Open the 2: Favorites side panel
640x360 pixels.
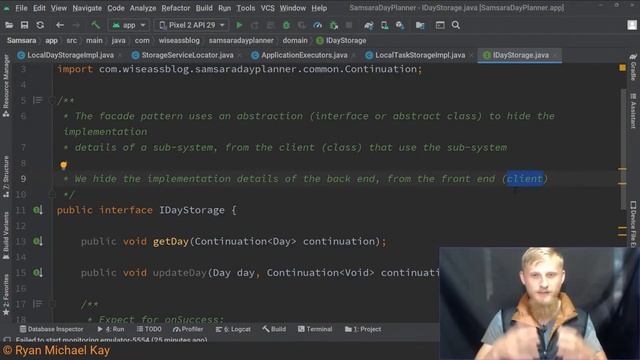point(6,295)
